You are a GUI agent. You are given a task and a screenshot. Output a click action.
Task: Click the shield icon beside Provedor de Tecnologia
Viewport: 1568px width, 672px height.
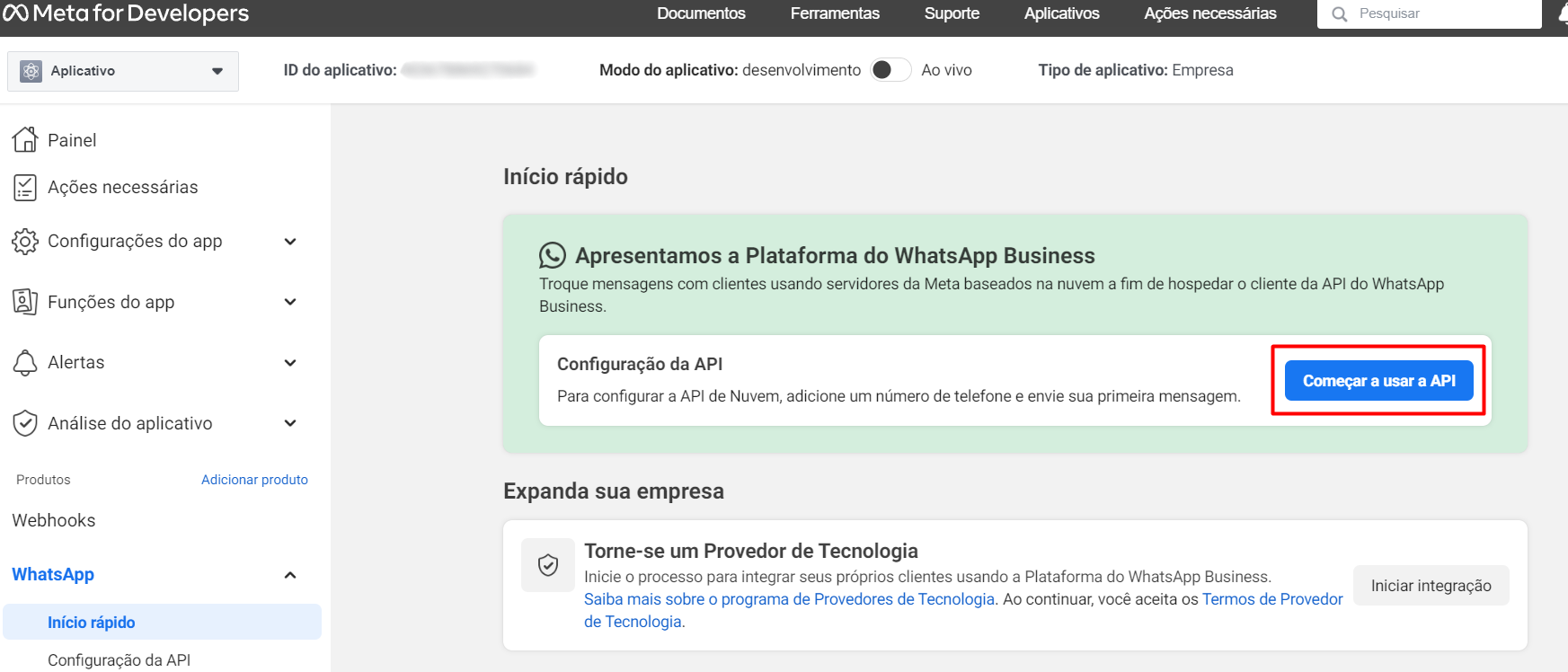click(548, 565)
